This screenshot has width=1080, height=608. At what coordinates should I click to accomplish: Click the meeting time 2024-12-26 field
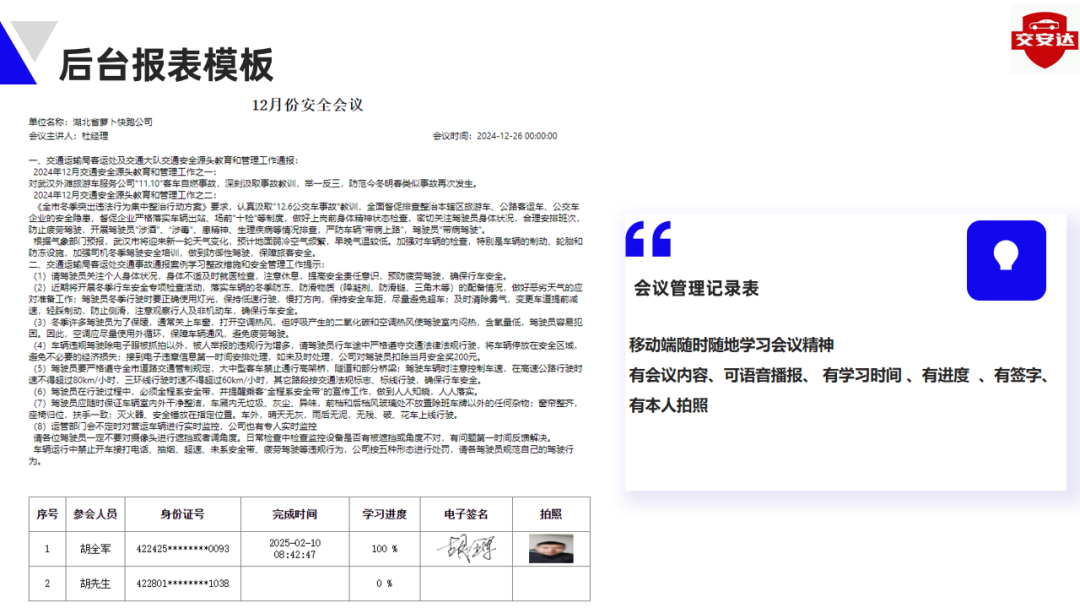tap(517, 136)
